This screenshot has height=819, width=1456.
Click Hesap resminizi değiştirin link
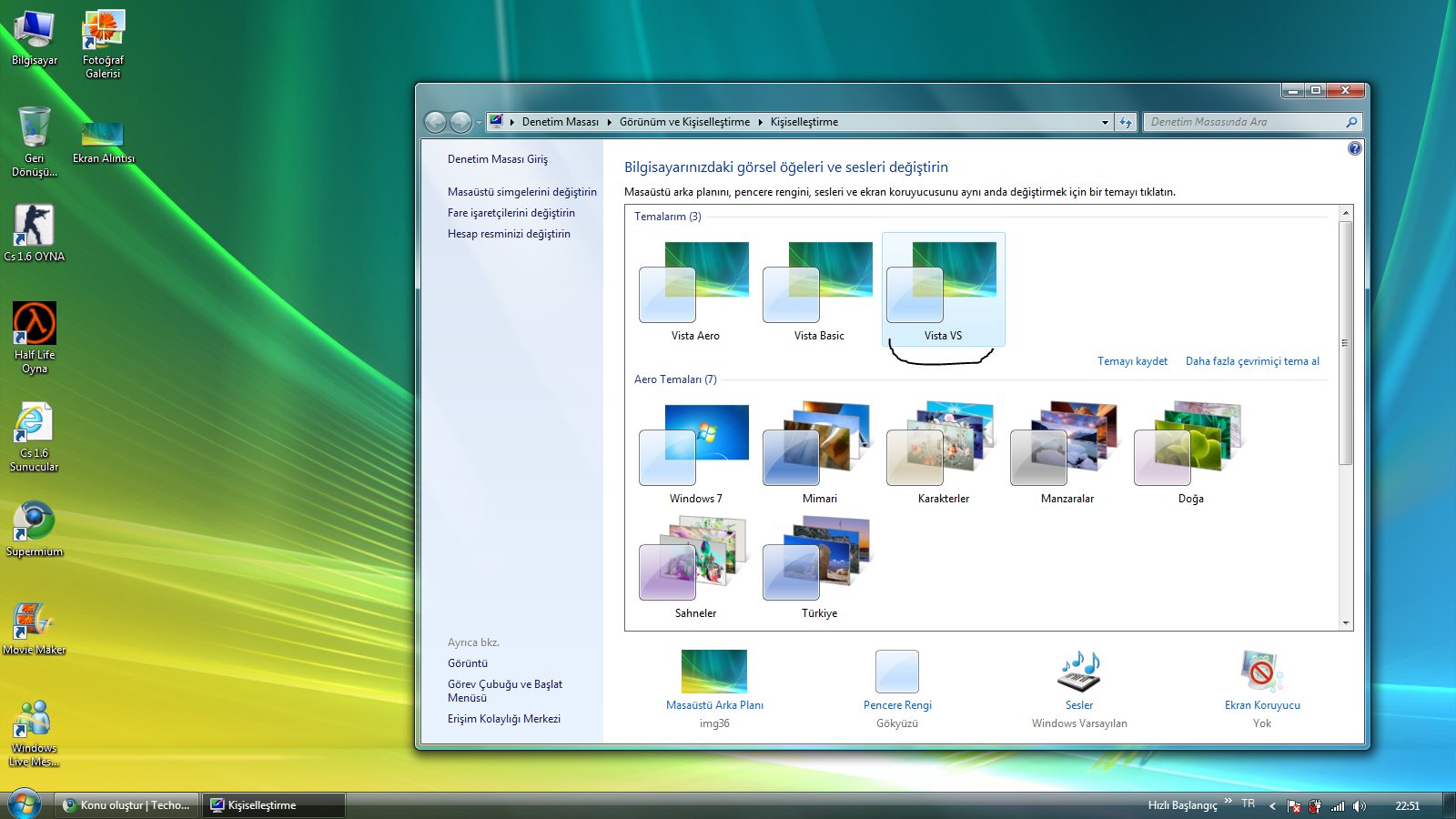coord(509,234)
